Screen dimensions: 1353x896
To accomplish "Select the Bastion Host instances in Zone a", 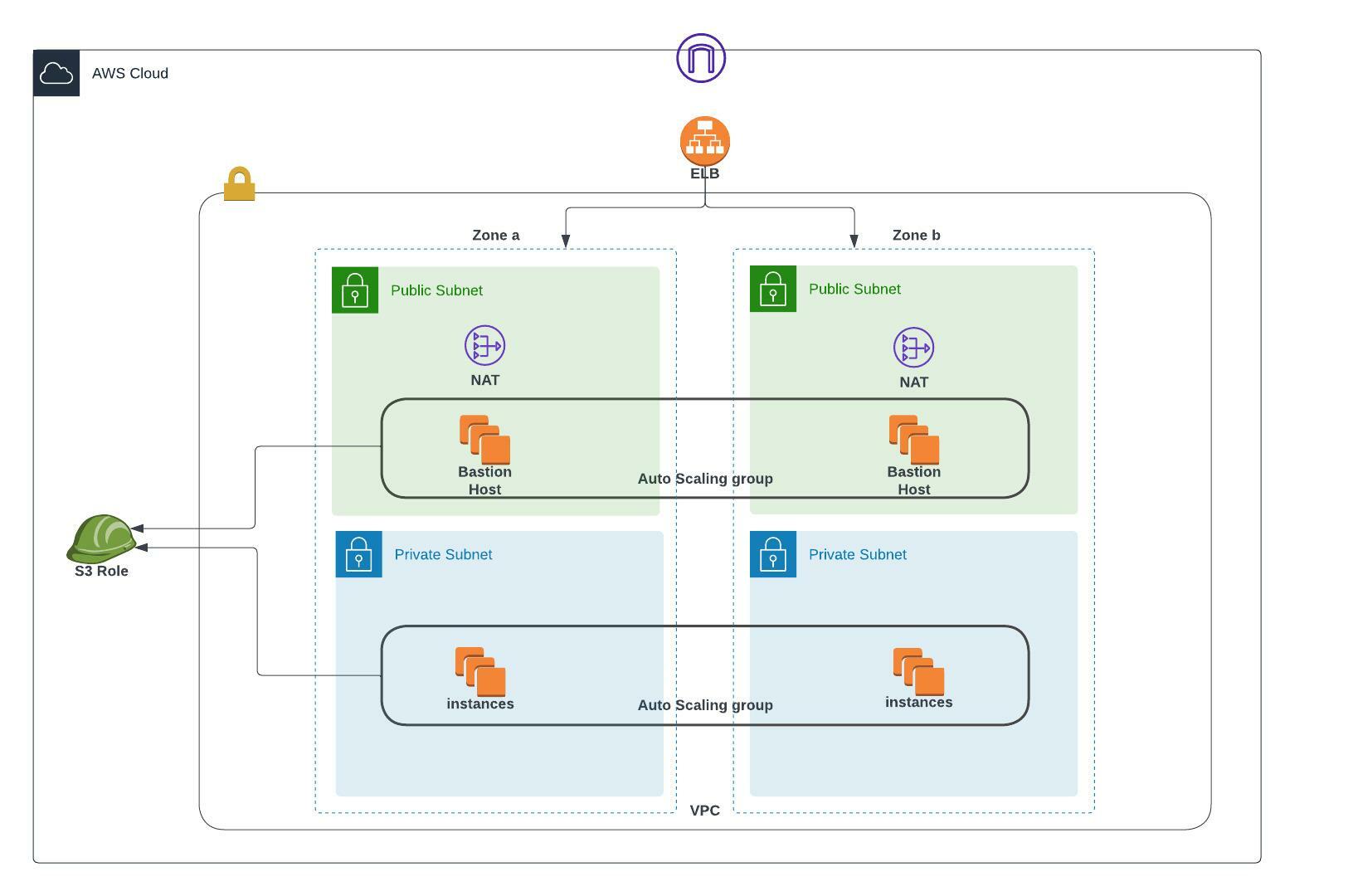I will (484, 440).
